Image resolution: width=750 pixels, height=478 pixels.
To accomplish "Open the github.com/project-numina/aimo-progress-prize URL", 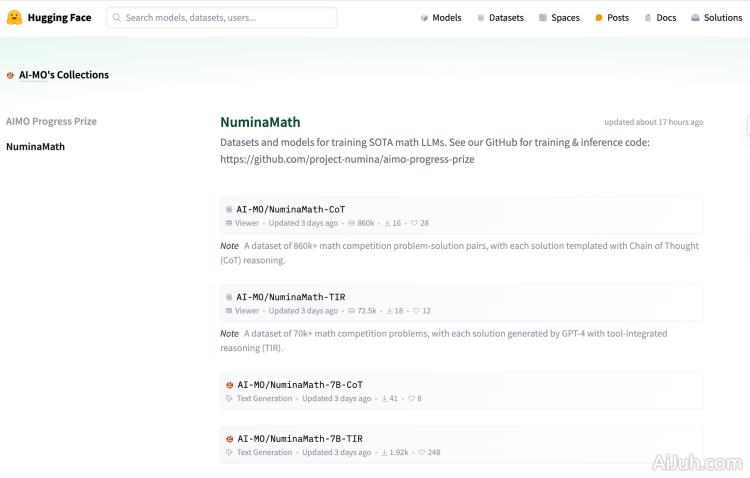I will (x=347, y=159).
